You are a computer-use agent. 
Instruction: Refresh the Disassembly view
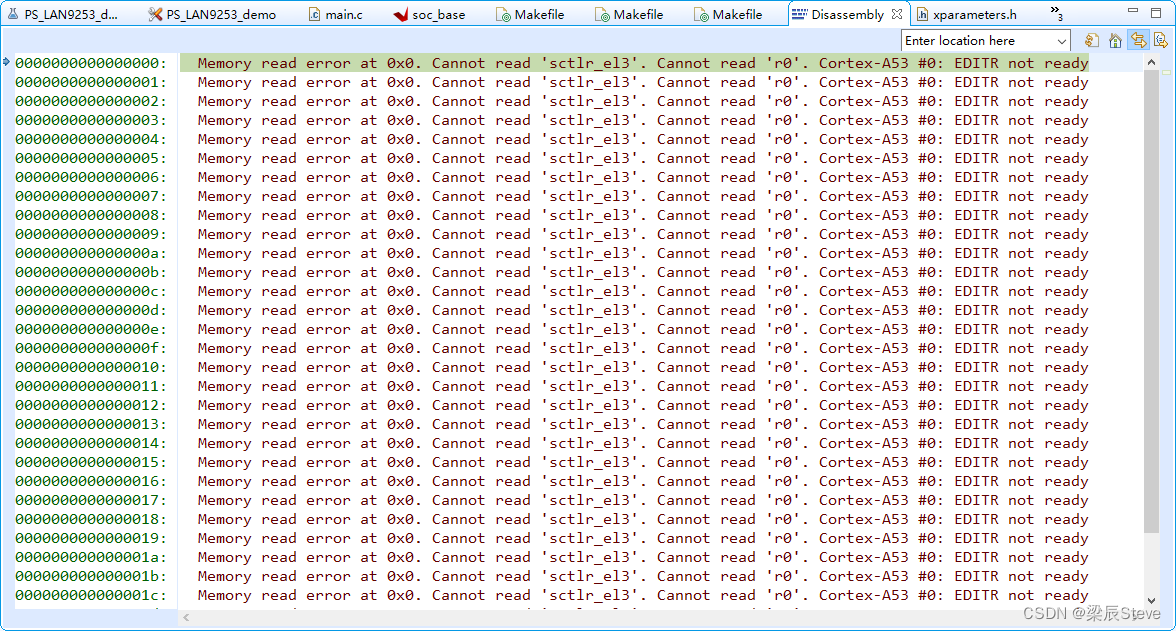coord(1093,40)
